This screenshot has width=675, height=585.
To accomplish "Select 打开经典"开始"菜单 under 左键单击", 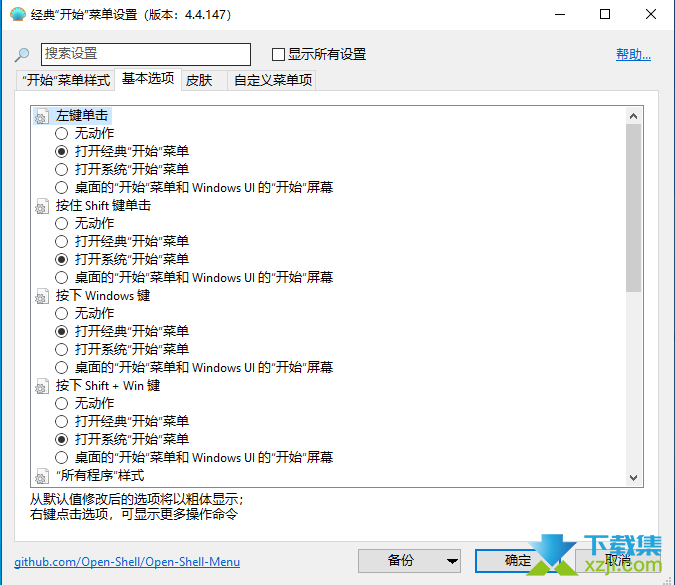I will [62, 152].
